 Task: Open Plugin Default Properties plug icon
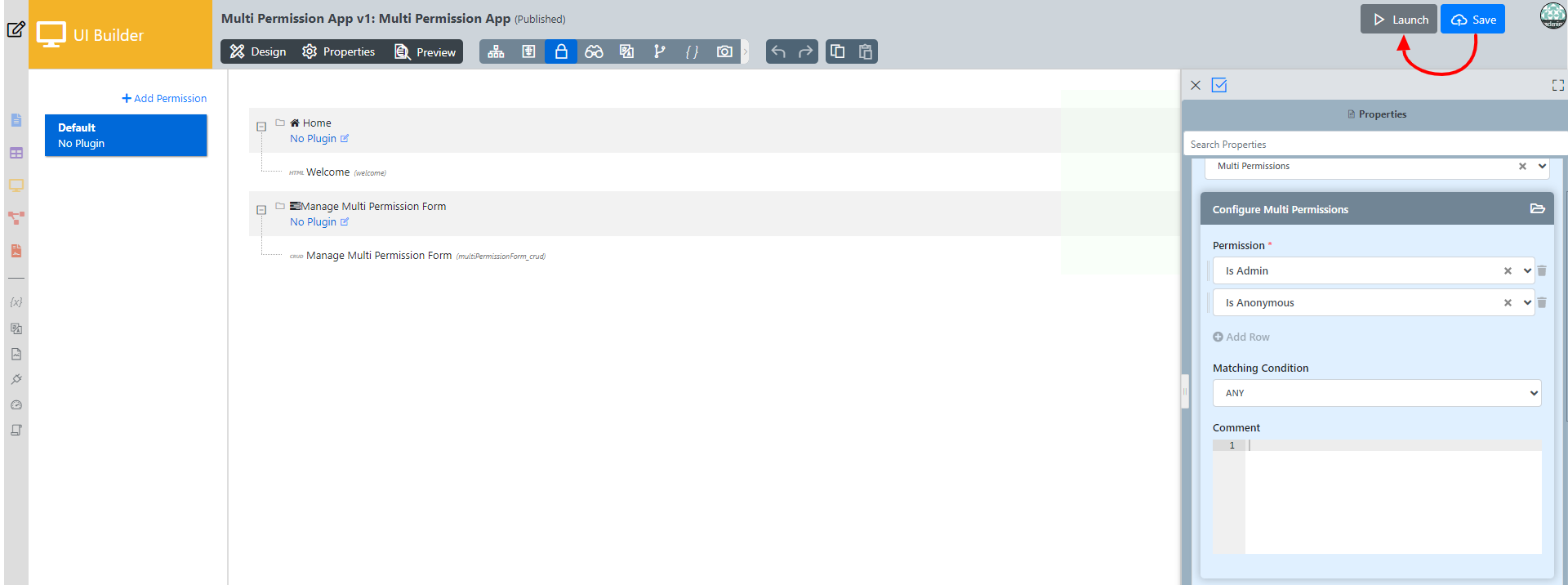coord(16,379)
